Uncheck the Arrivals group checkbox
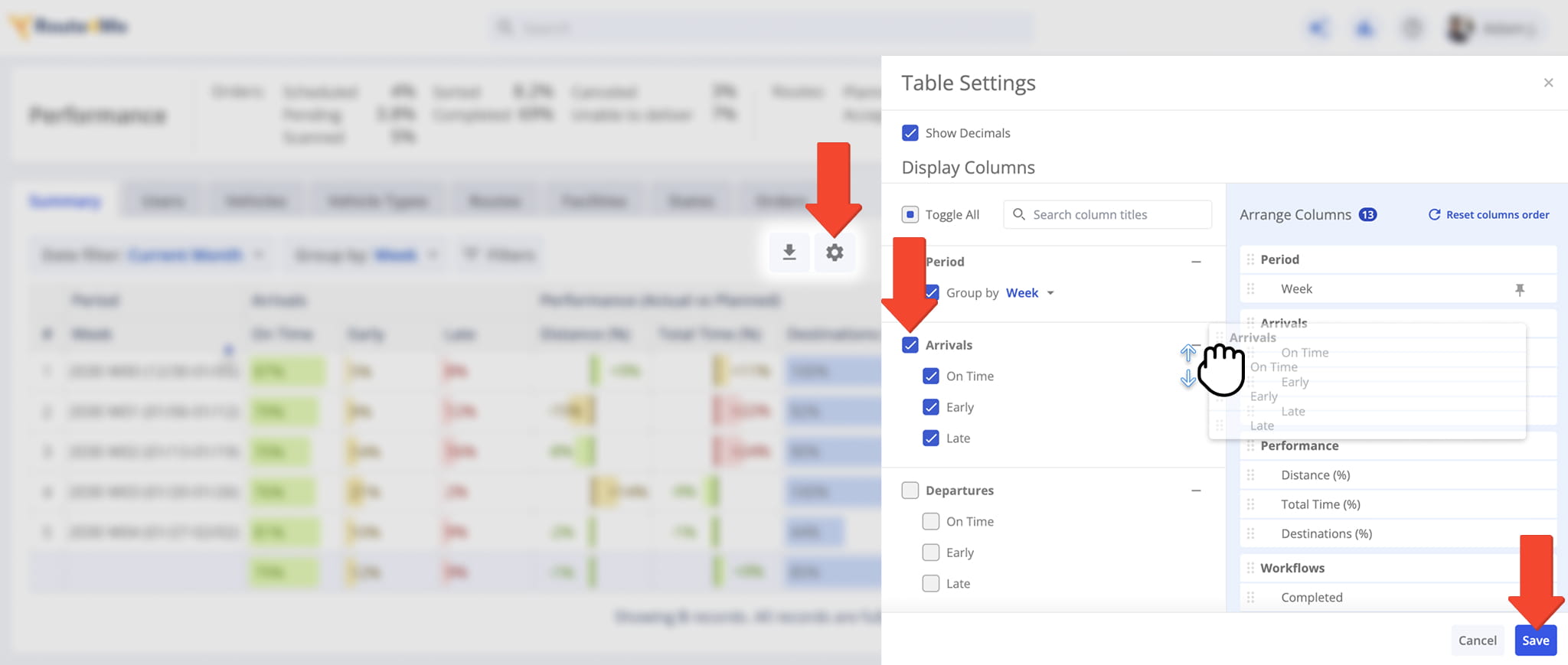The height and width of the screenshot is (665, 1568). (x=910, y=345)
